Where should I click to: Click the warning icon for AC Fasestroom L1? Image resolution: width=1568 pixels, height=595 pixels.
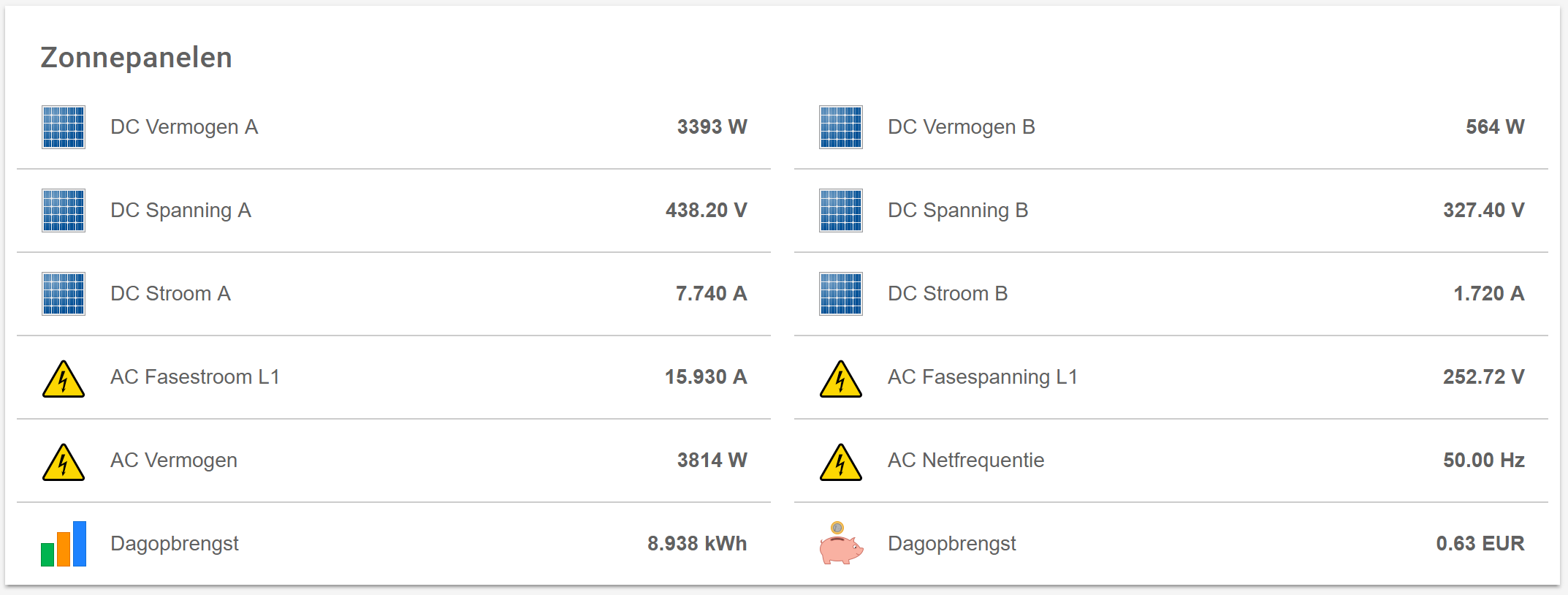(x=64, y=379)
